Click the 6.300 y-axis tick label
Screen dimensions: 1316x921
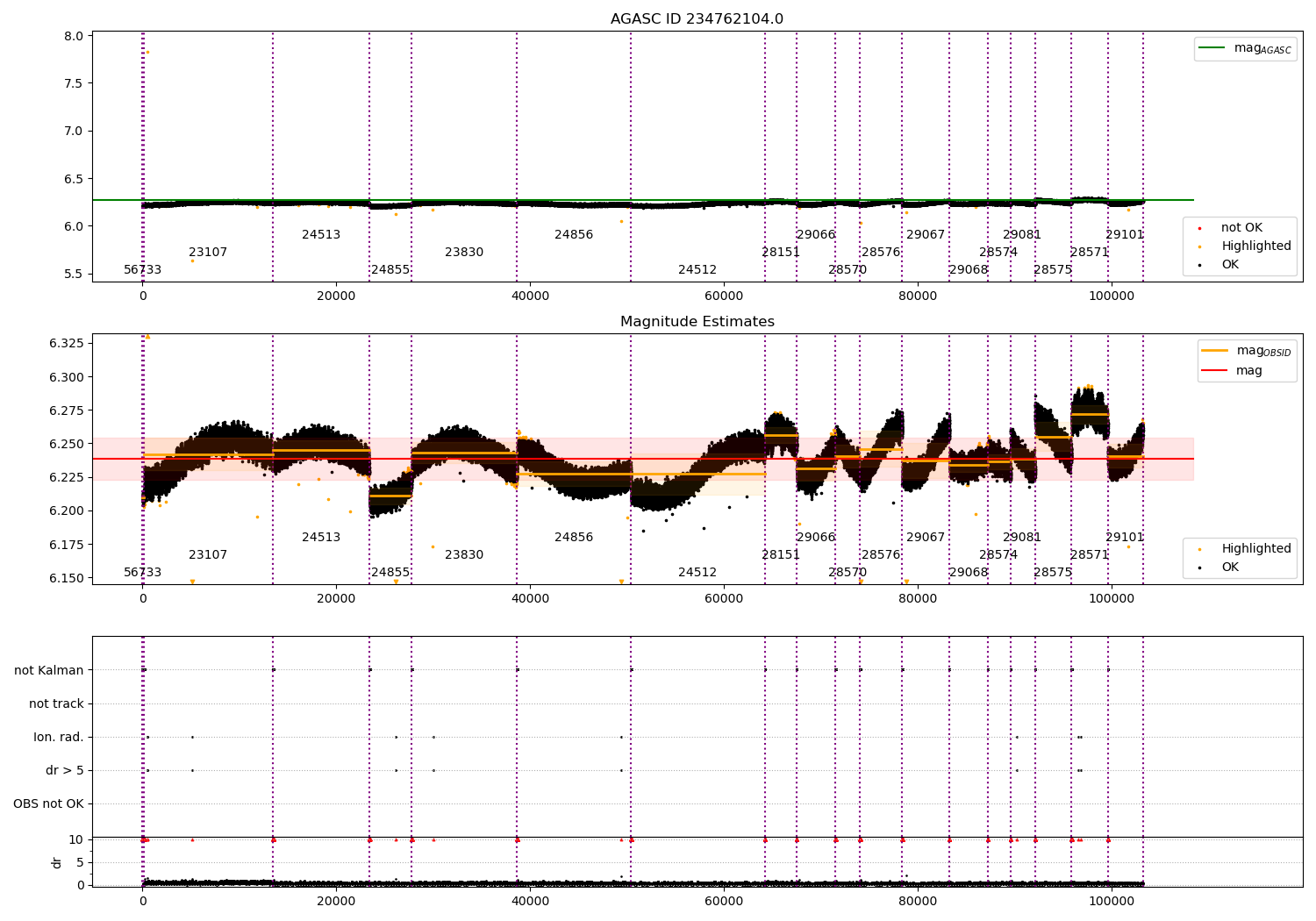point(67,378)
